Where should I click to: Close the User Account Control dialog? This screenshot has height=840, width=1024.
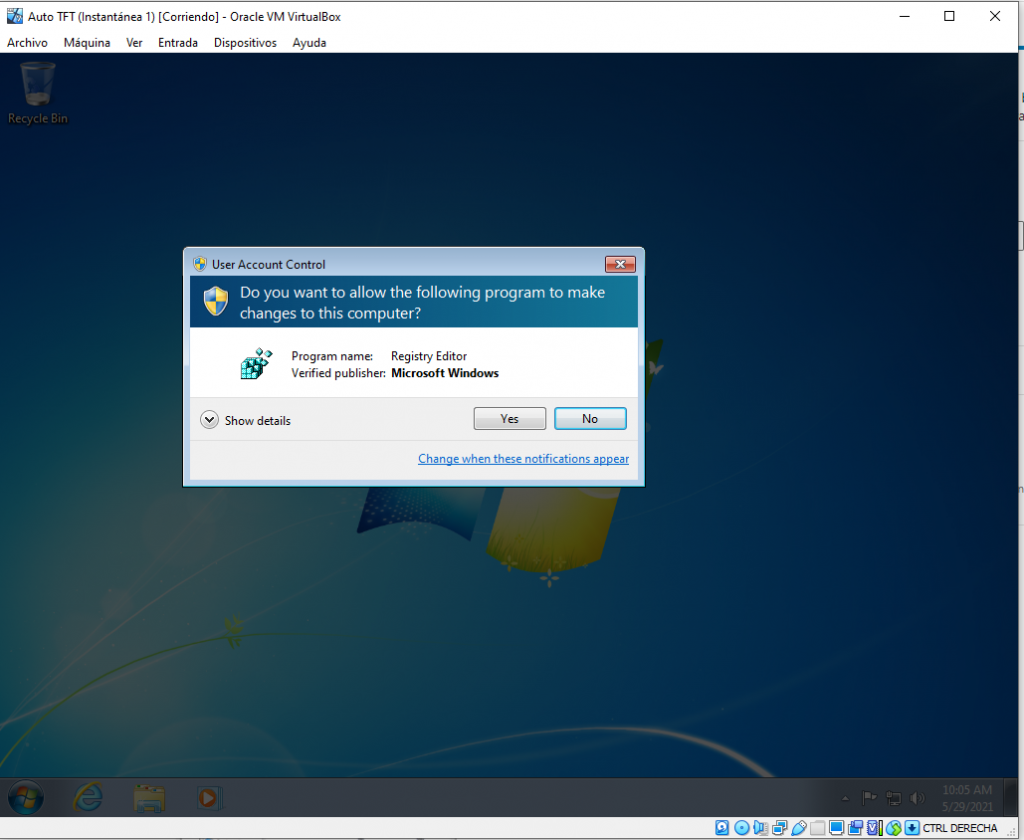pos(620,264)
